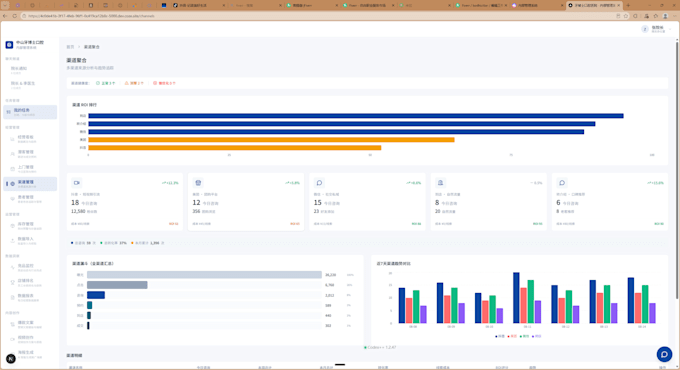Close the active browser tab
The width and height of the screenshot is (680, 370).
(x=618, y=5)
